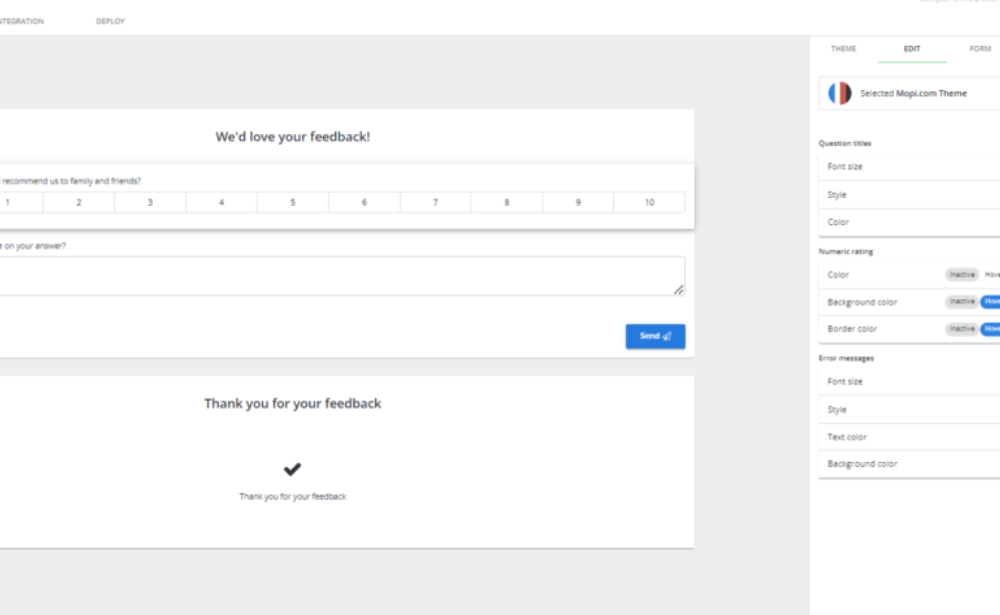Activate Hover toggle for Border color

click(993, 328)
